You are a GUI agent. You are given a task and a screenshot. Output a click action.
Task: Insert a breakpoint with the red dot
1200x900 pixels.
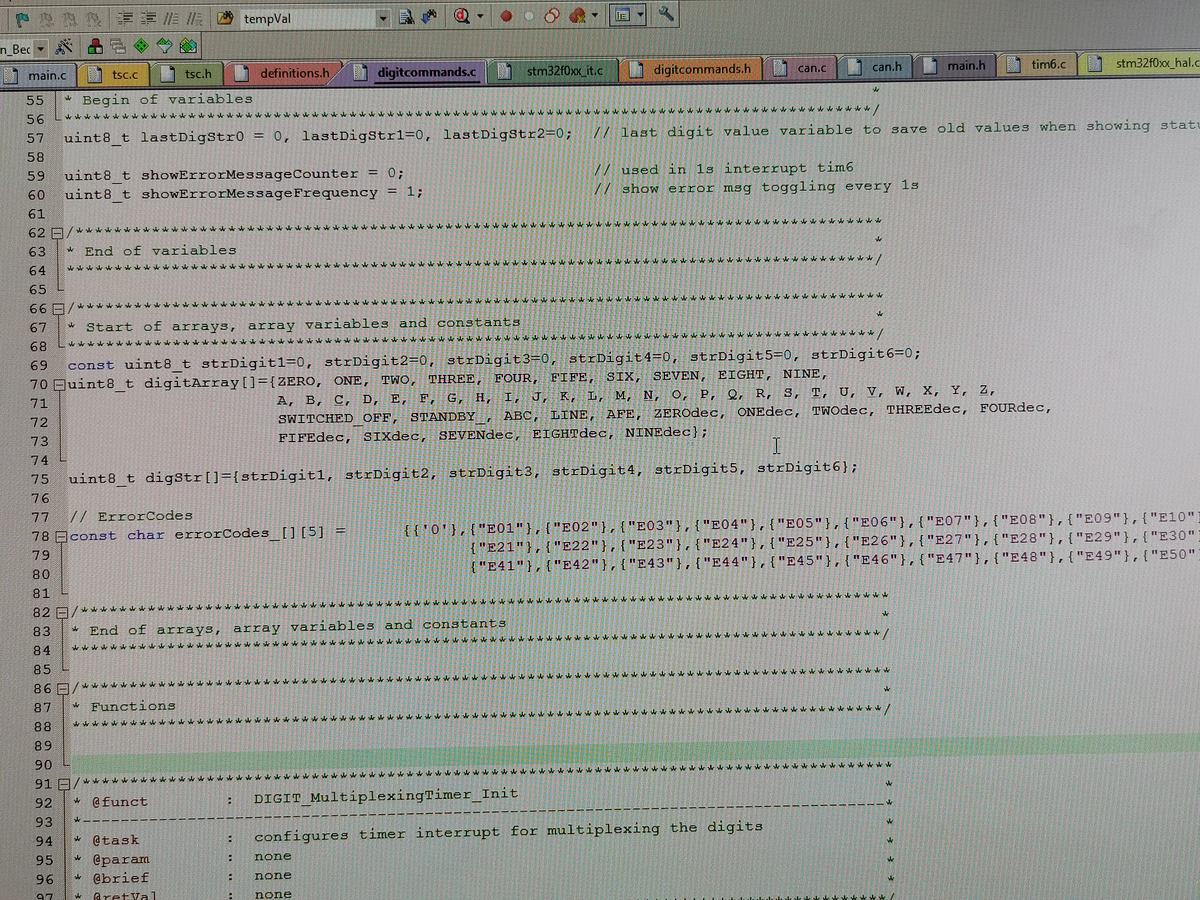[x=506, y=17]
